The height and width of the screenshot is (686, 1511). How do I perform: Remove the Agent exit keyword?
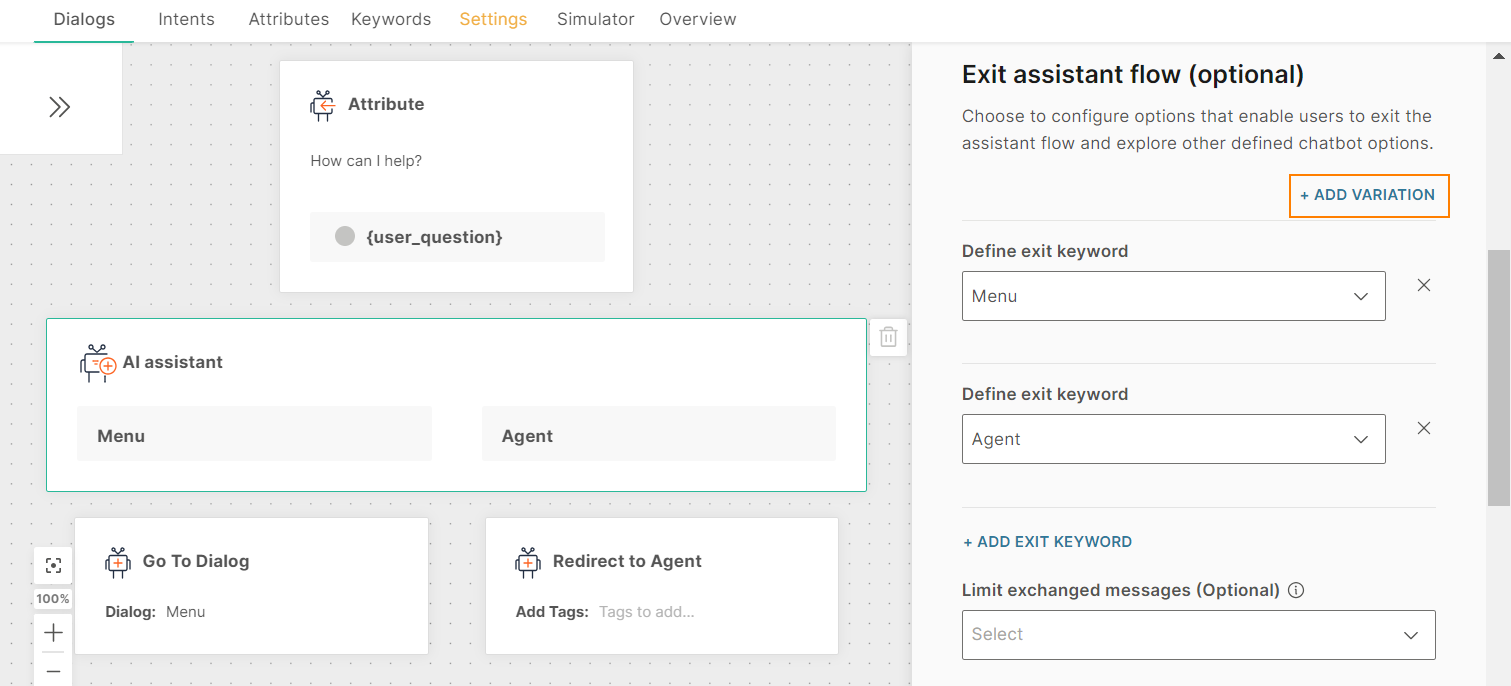tap(1424, 428)
